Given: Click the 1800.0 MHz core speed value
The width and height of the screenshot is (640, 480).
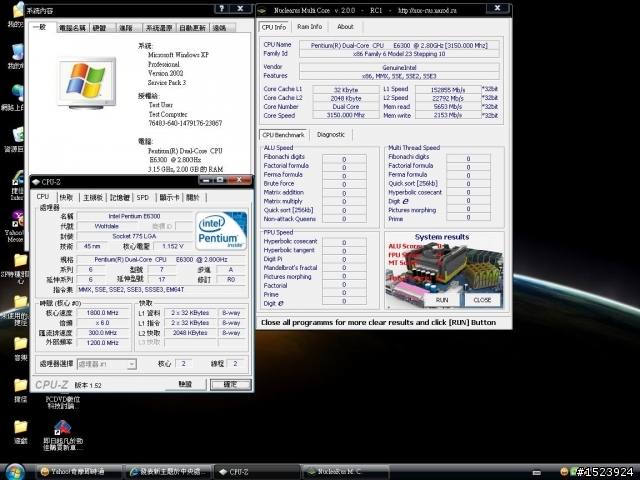Looking at the screenshot, I should pos(102,313).
